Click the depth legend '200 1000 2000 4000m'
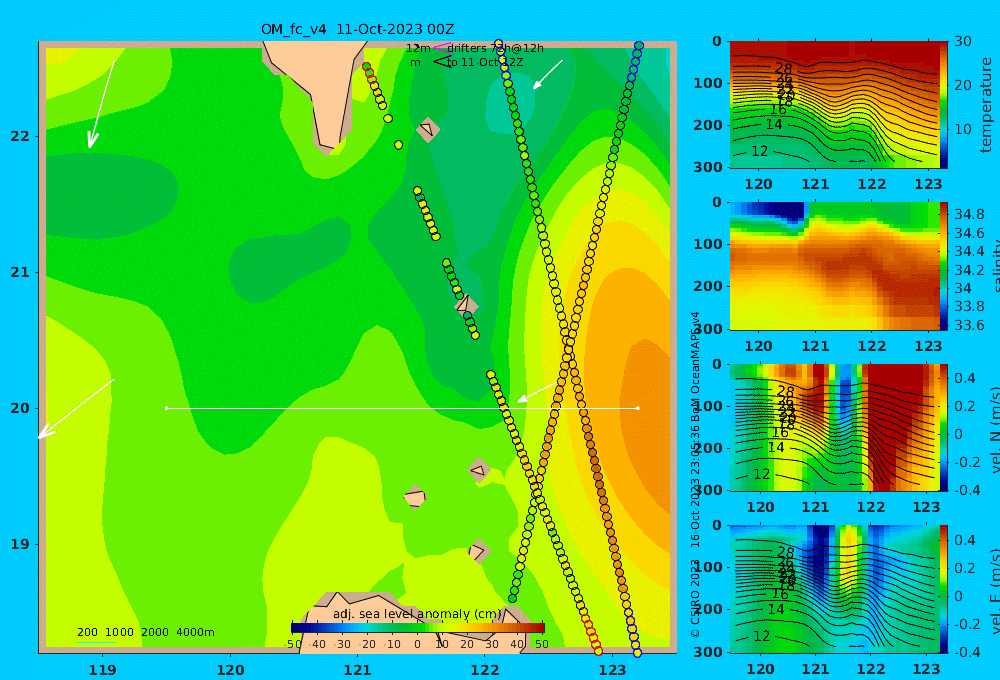Screen dimensions: 1000x680 click(x=146, y=632)
